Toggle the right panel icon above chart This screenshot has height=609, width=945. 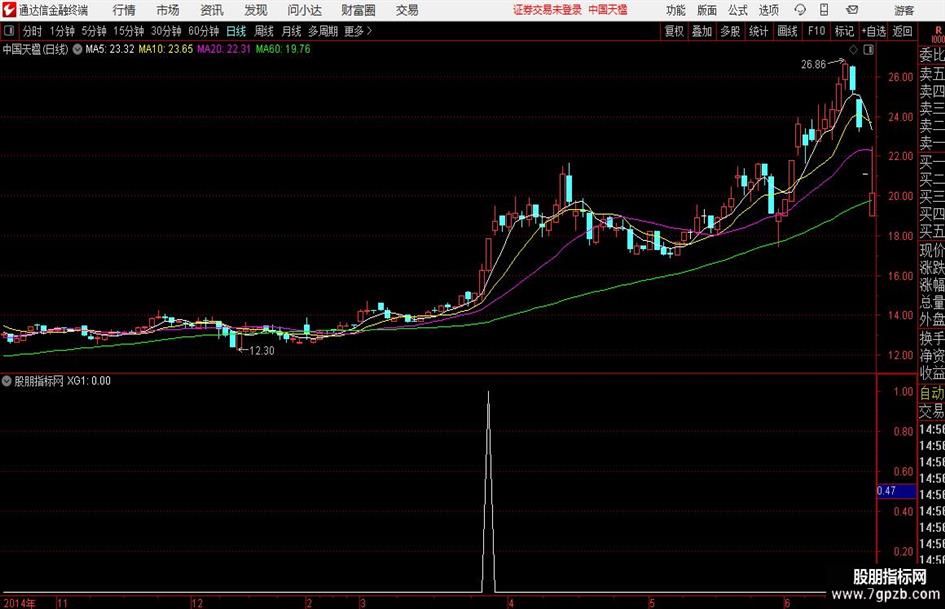coord(868,49)
